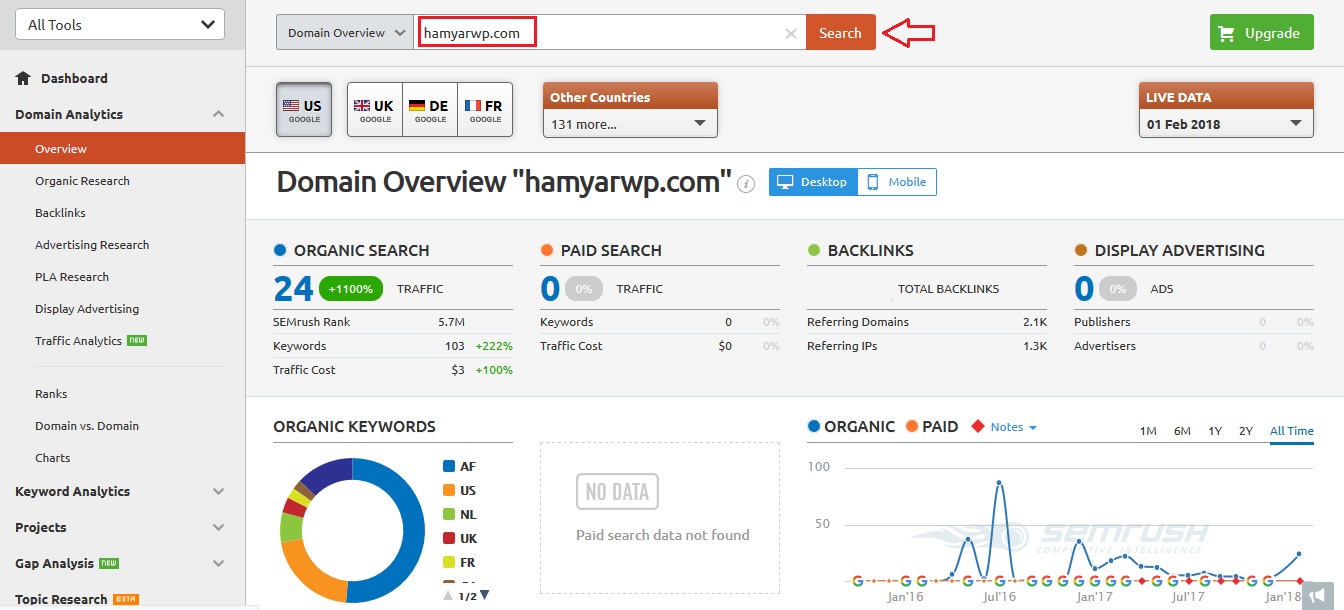Click the red diamond Notes icon
1344x610 pixels.
tap(978, 426)
